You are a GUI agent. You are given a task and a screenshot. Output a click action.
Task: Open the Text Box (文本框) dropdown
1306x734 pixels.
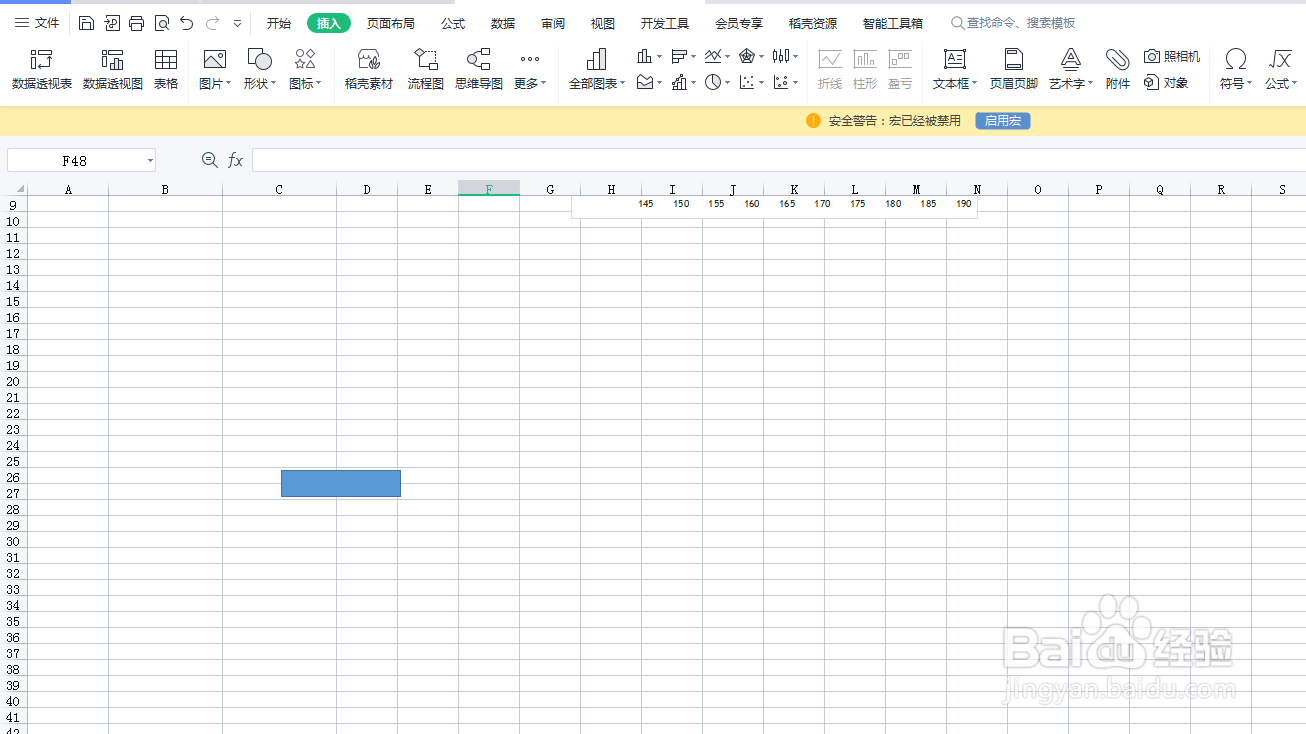(956, 70)
